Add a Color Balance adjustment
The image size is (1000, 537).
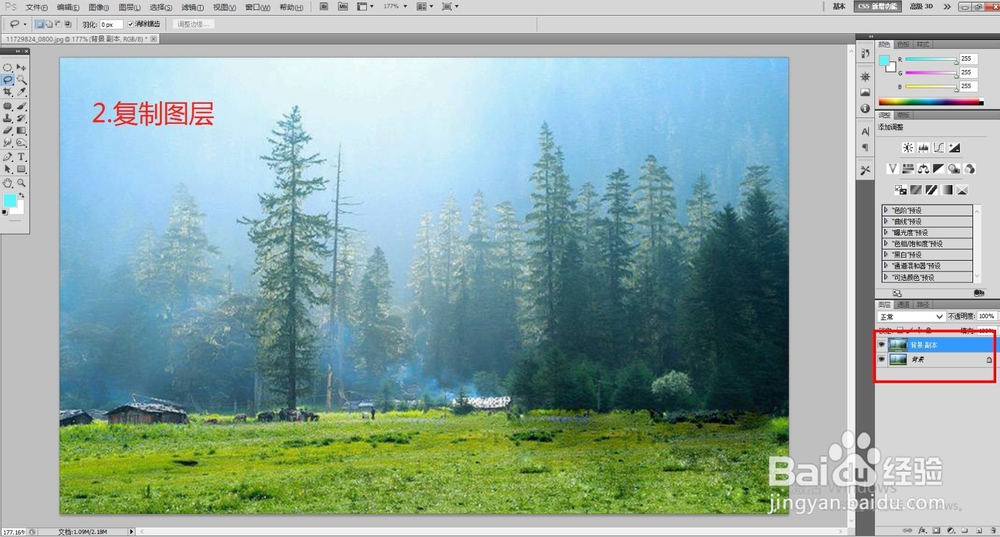923,168
